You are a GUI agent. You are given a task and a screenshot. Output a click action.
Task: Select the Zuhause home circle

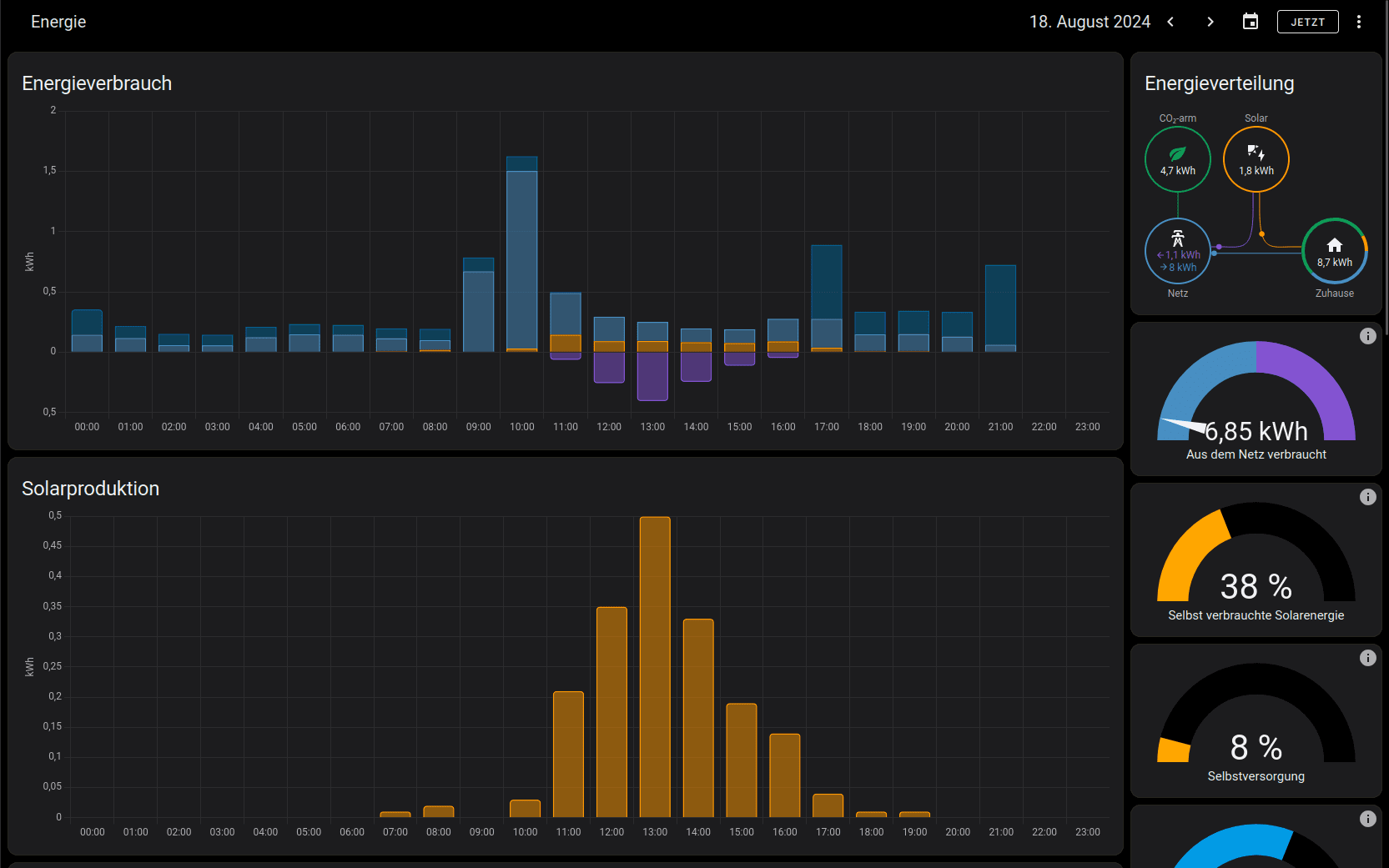(1335, 251)
